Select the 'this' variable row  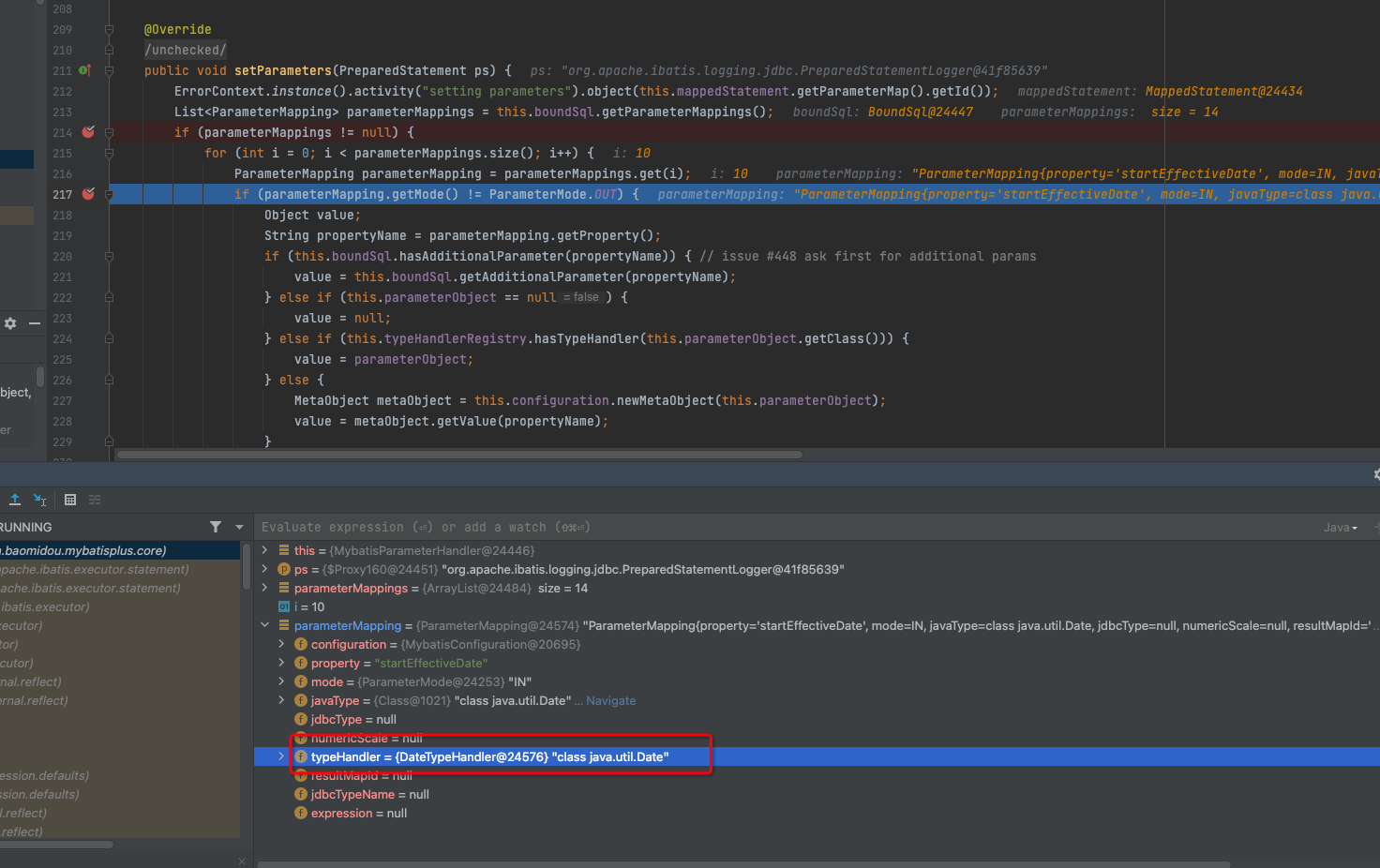click(305, 550)
